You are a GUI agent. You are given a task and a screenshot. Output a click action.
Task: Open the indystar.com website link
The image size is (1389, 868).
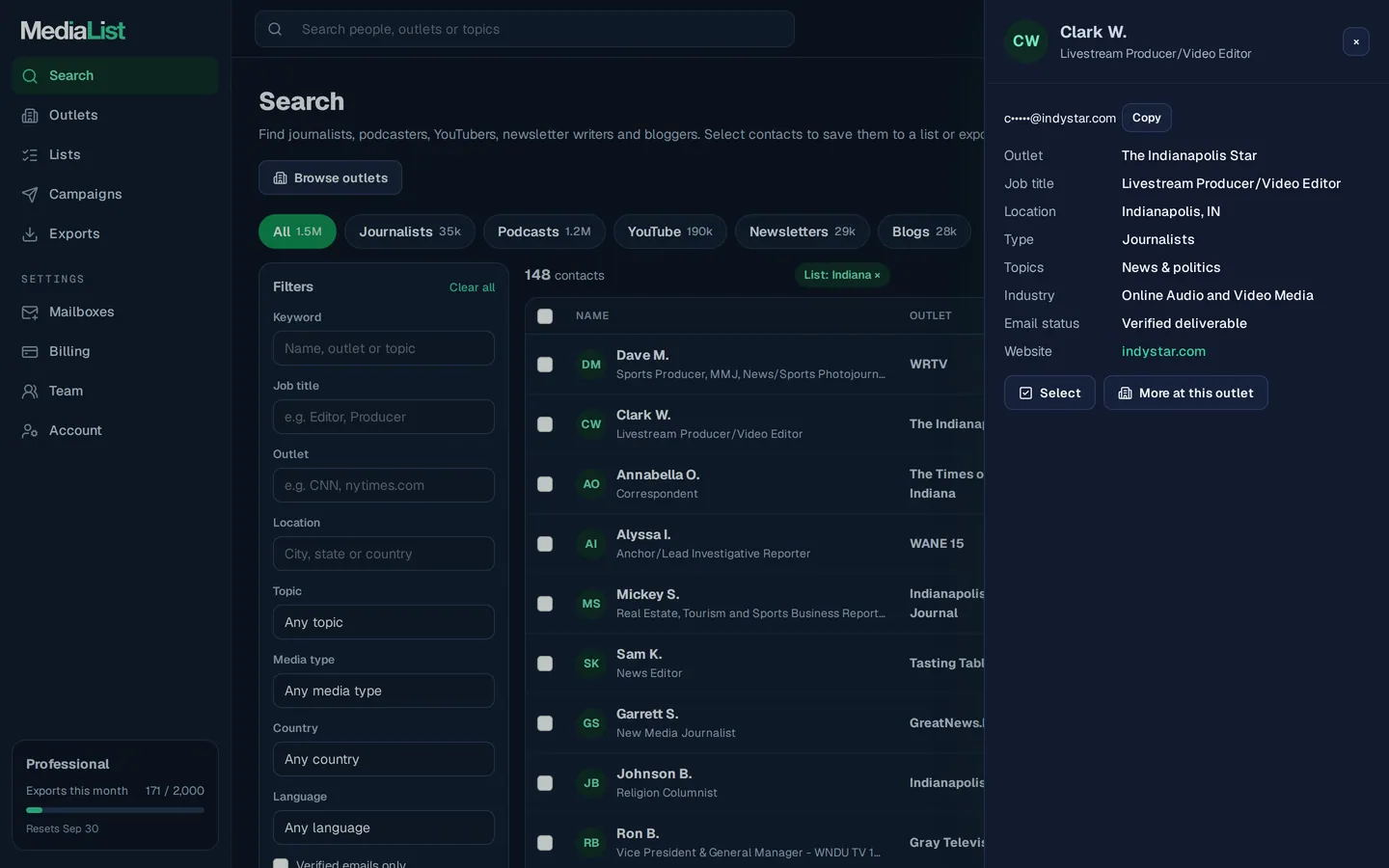[1163, 352]
